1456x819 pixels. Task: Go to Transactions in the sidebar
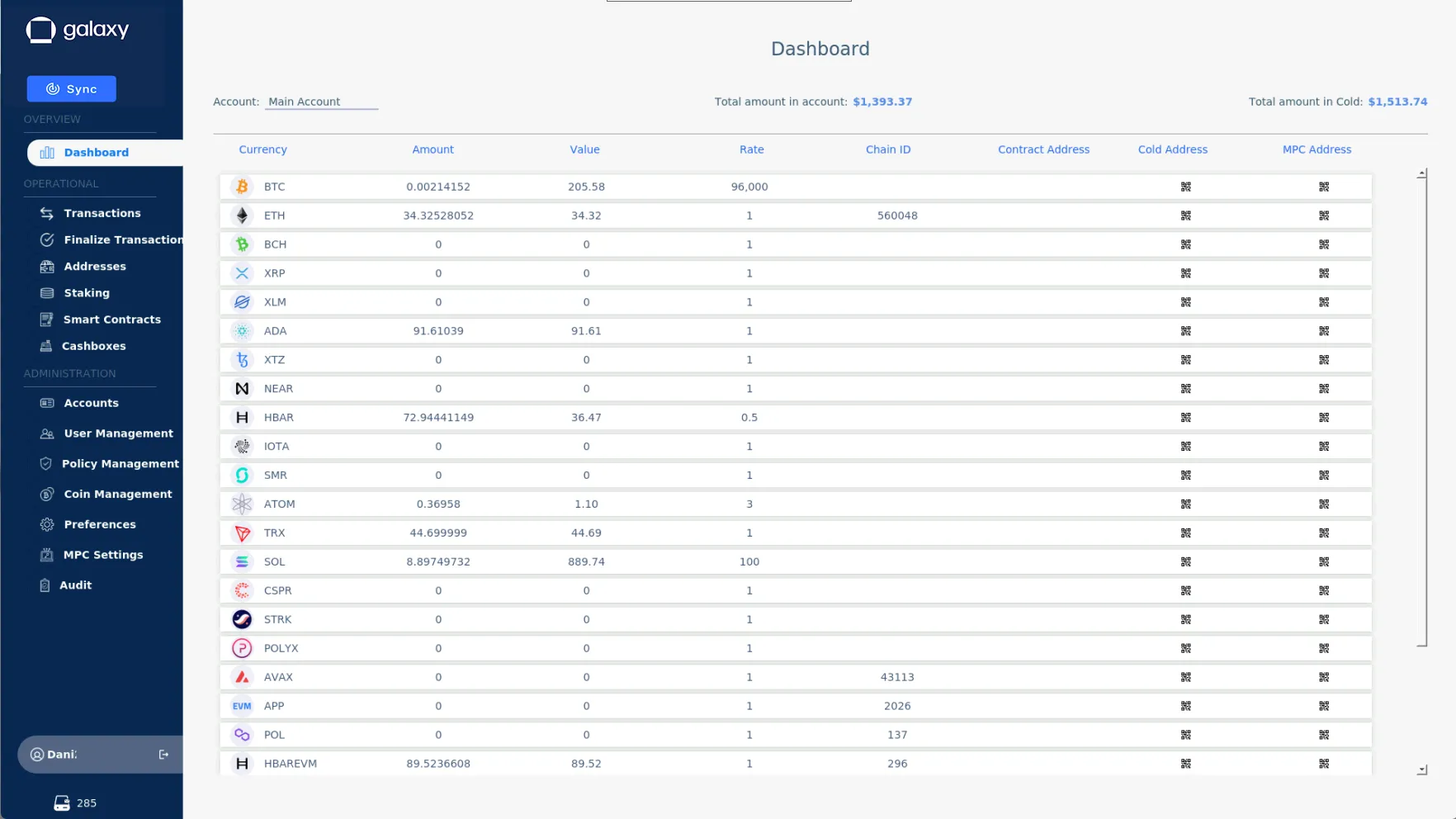[x=102, y=213]
